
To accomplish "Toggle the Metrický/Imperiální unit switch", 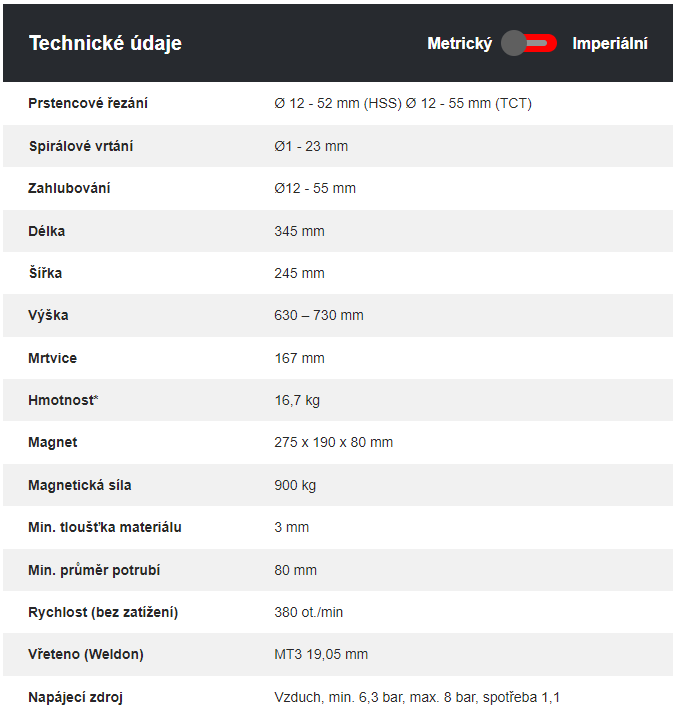I will (x=529, y=43).
